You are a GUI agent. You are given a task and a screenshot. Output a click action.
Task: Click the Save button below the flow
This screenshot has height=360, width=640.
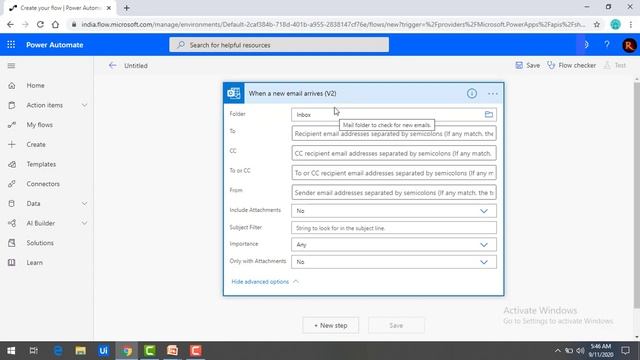coord(396,325)
